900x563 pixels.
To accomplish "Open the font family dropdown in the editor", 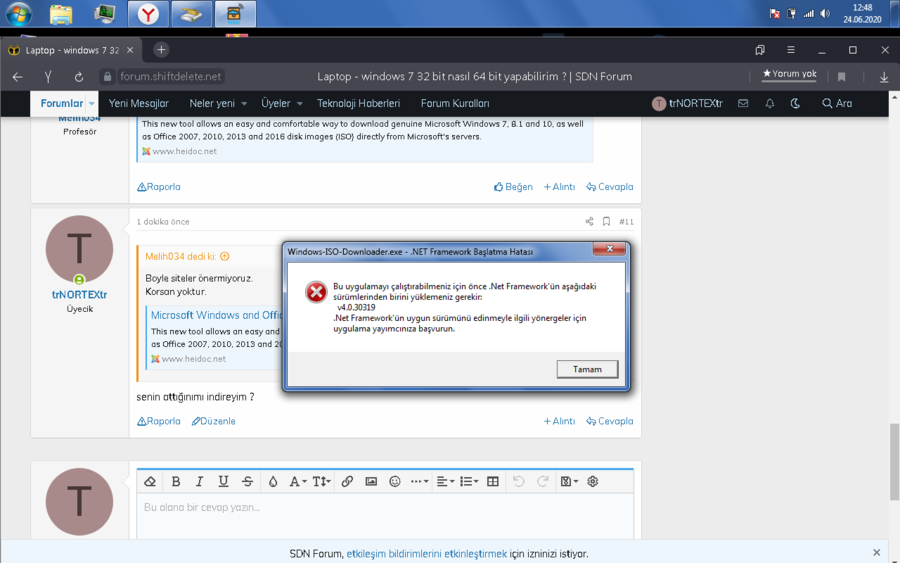I will 297,482.
